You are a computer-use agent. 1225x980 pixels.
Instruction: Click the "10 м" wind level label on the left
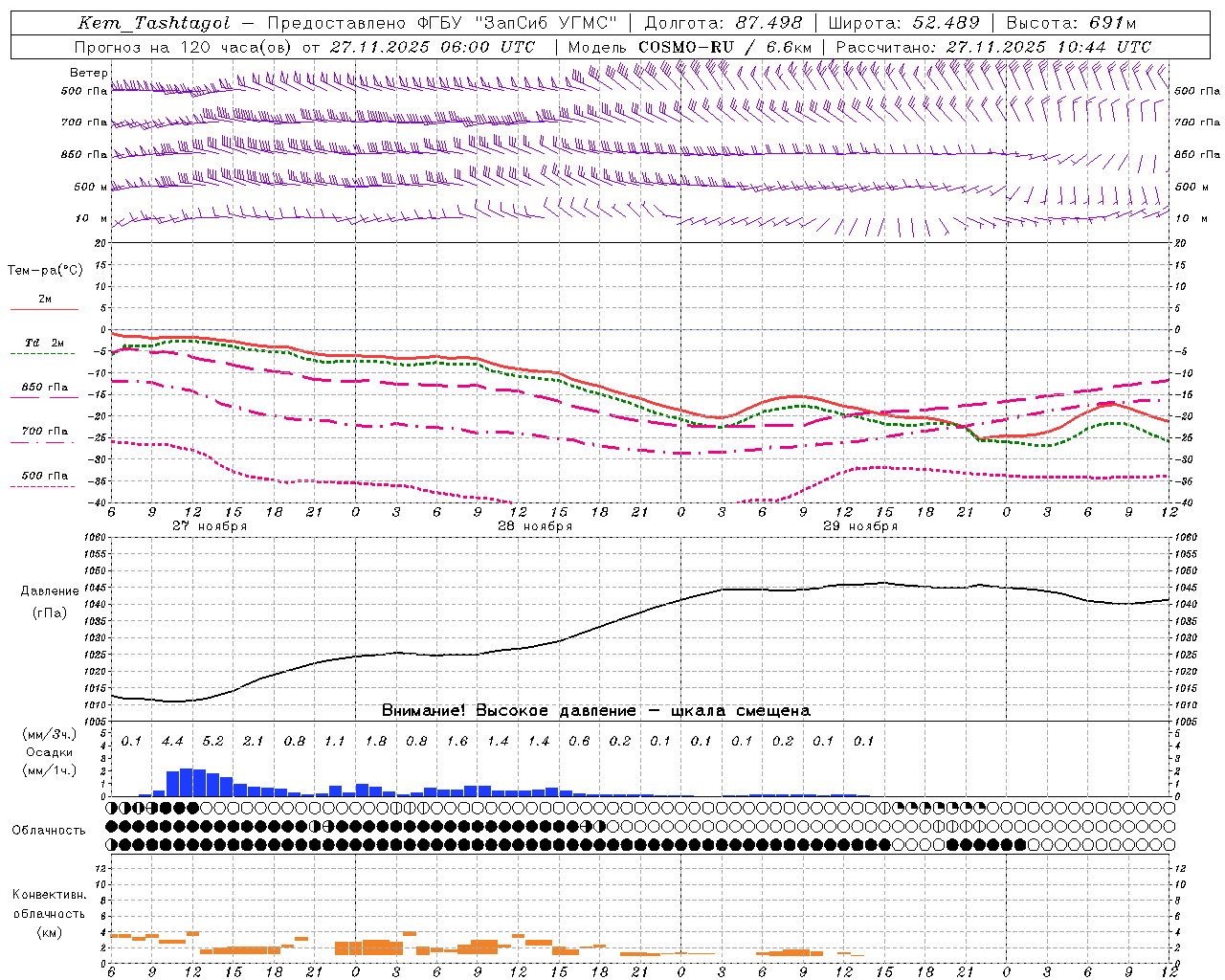click(92, 218)
